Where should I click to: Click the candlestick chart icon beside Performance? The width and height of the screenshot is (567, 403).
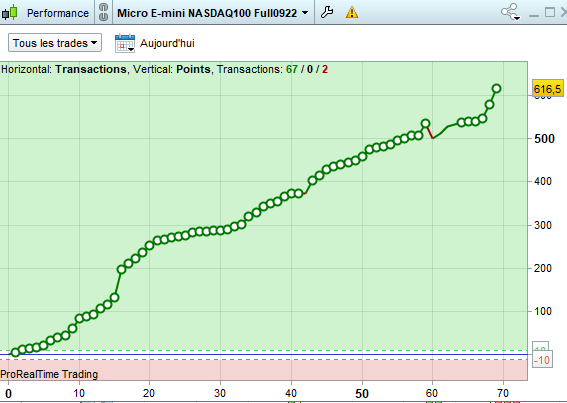[10, 13]
